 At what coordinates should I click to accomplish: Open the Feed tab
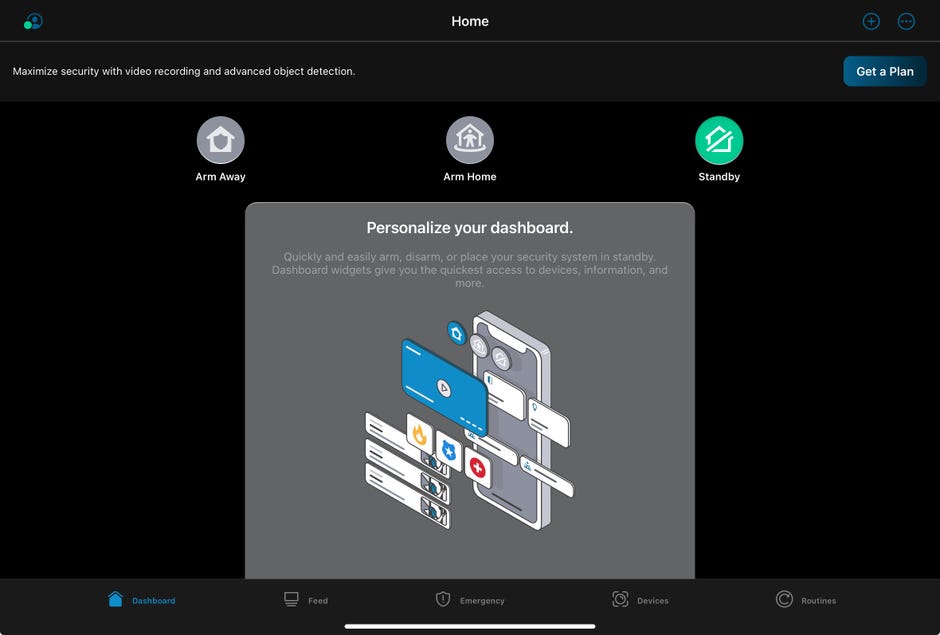(306, 600)
